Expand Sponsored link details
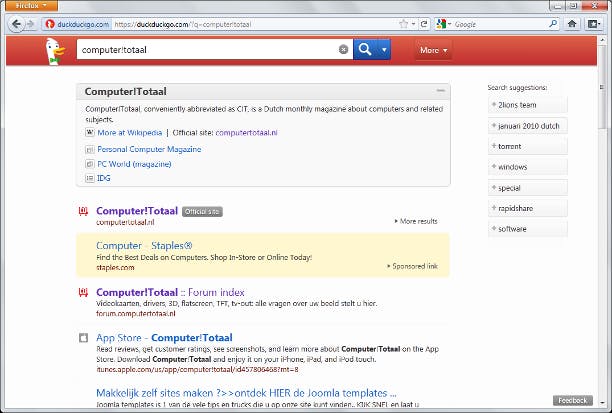Screen dimensions: 612x413 click(412, 266)
